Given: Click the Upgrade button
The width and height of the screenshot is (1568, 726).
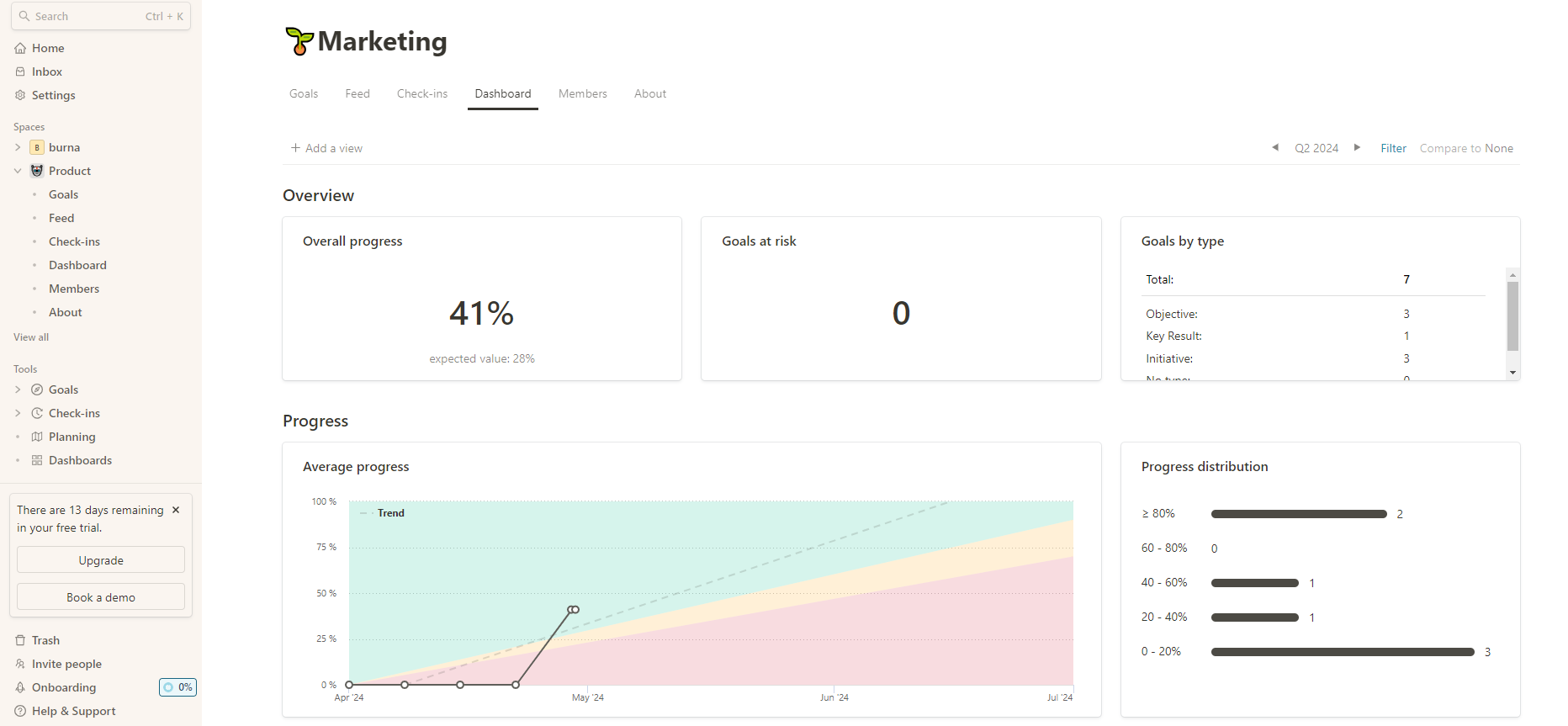Looking at the screenshot, I should pos(101,560).
